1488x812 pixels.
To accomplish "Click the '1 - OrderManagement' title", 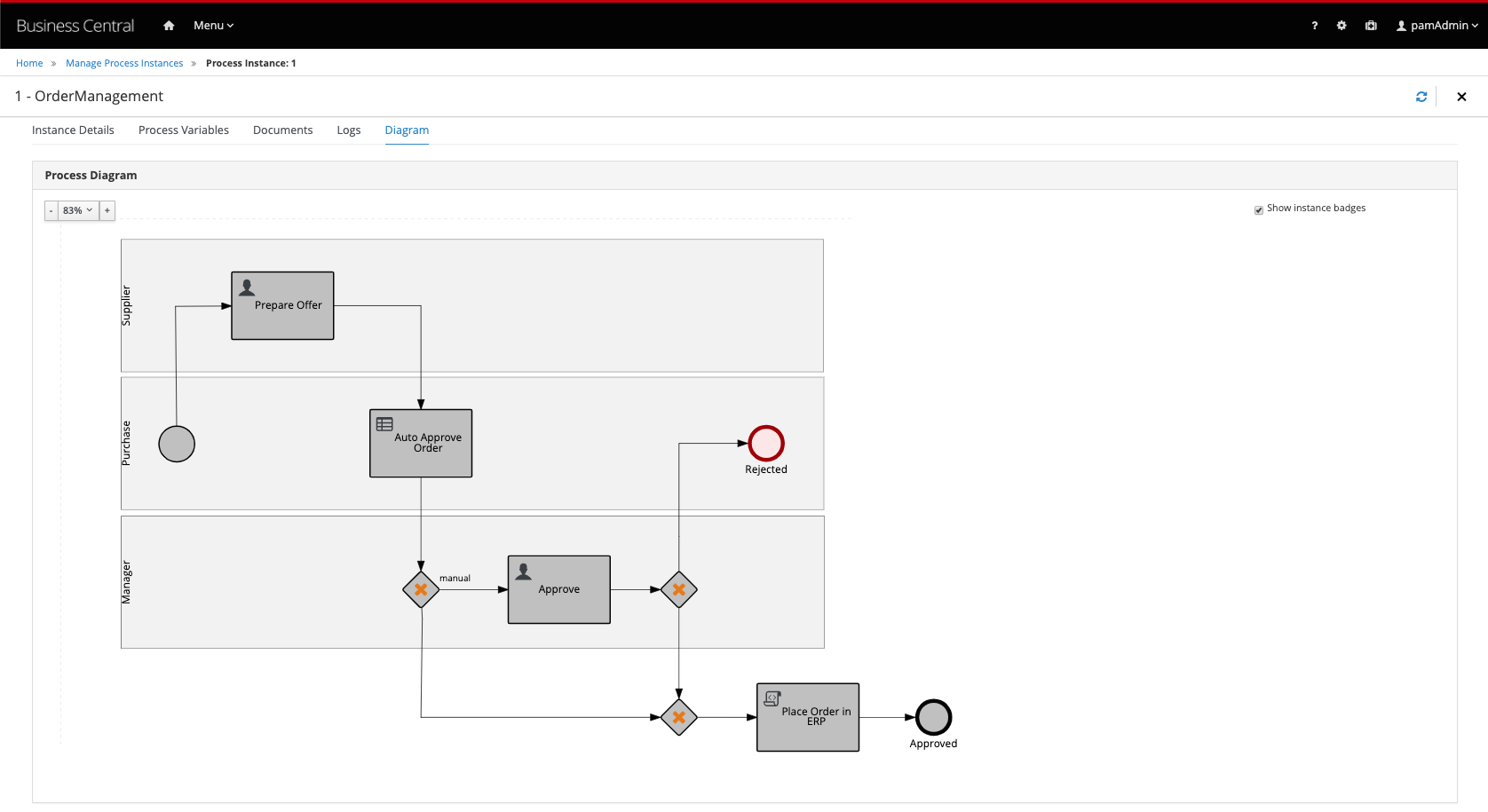I will (90, 96).
